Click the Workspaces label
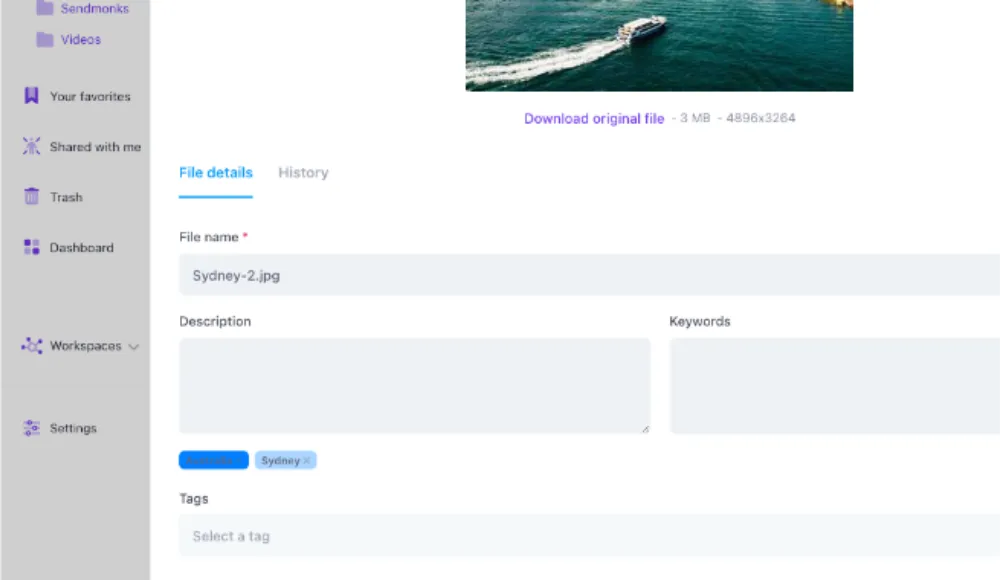The width and height of the screenshot is (1000, 580). coord(85,346)
